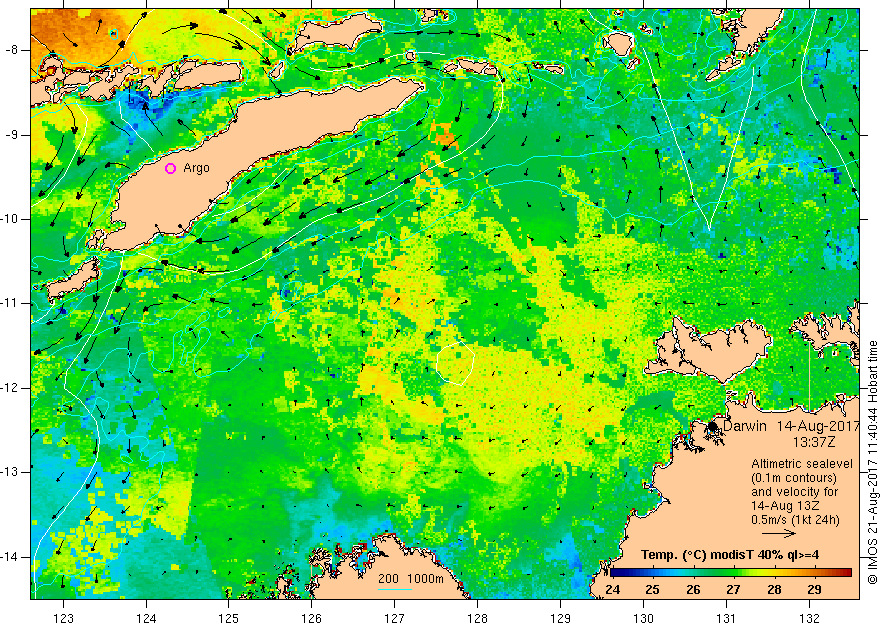Click the '(0.1m contours)' legend text

pyautogui.click(x=794, y=478)
